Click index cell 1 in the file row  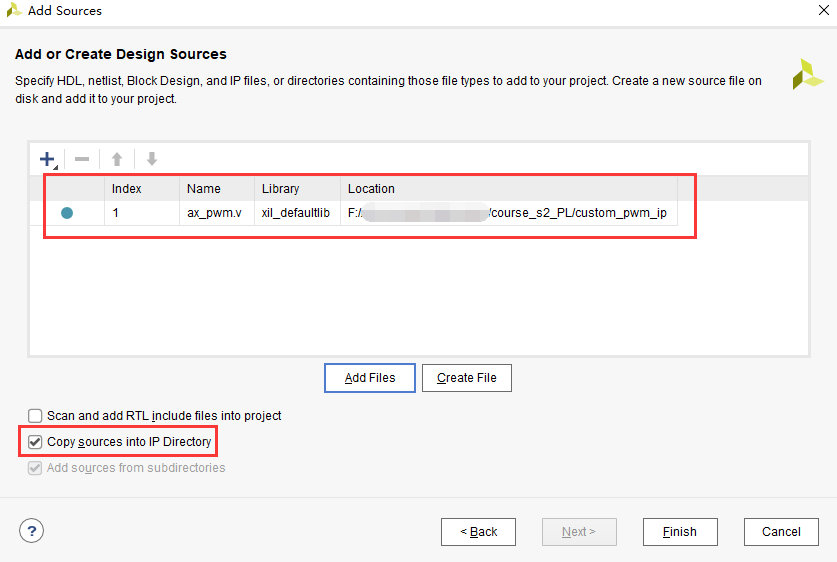[142, 213]
